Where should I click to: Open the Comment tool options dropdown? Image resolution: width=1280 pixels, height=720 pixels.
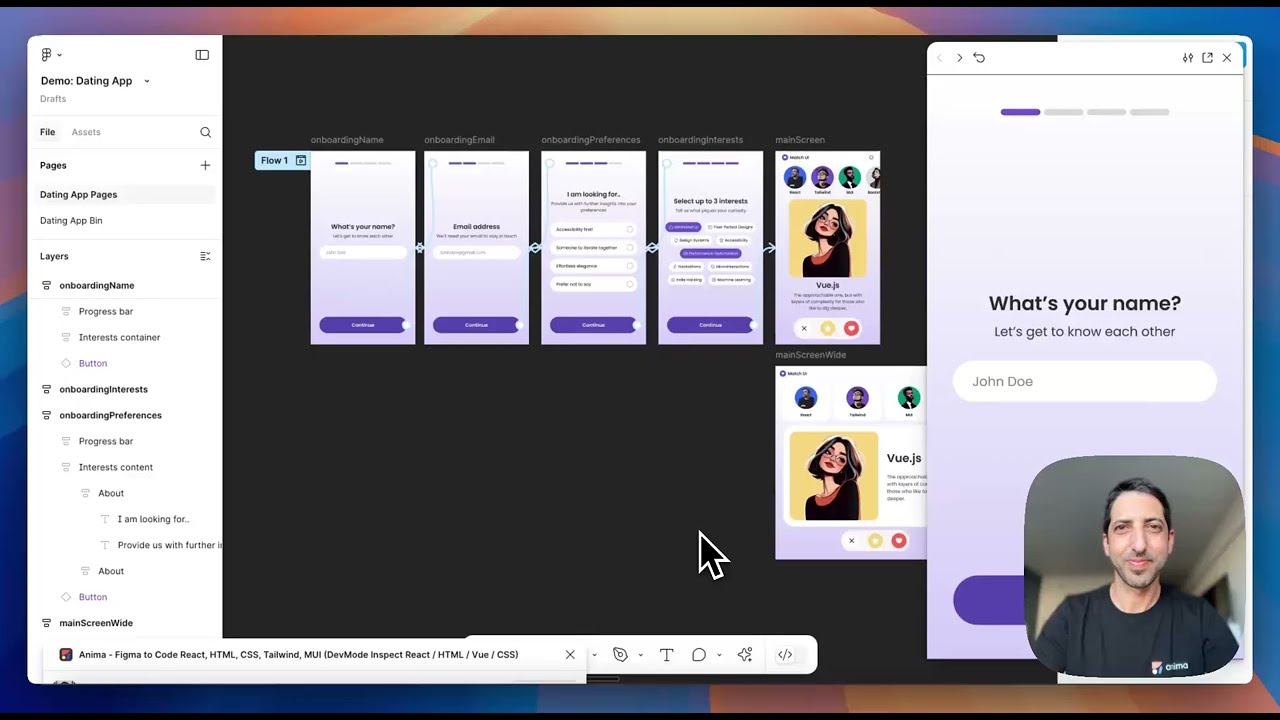719,656
